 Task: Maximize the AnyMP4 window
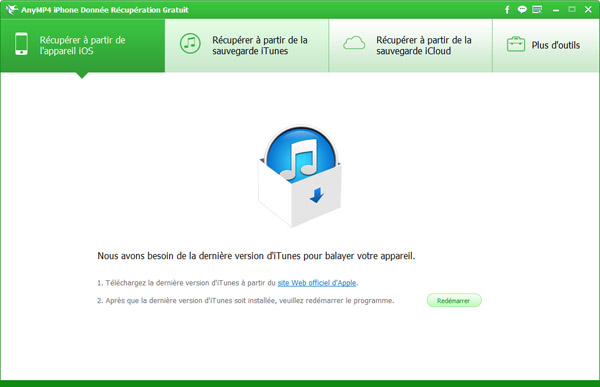(x=572, y=10)
